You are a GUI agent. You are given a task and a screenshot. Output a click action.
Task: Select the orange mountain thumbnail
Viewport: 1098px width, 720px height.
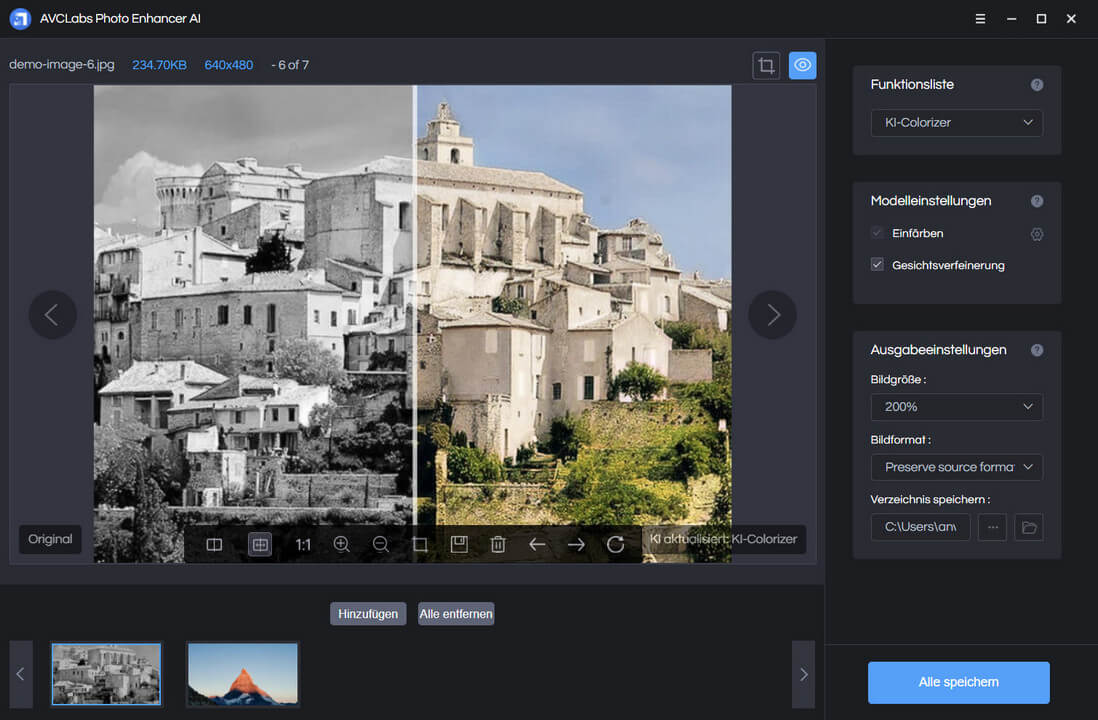point(243,674)
